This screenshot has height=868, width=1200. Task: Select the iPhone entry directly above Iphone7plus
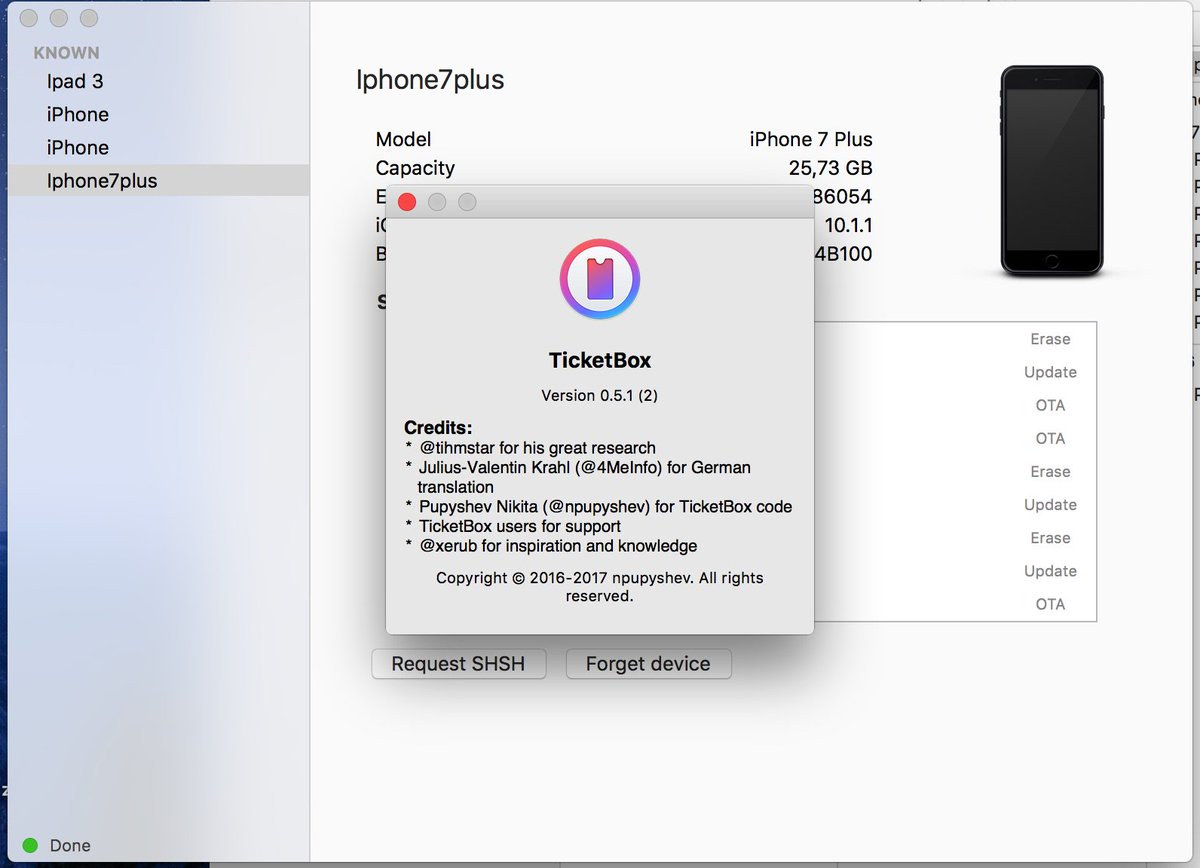point(78,147)
